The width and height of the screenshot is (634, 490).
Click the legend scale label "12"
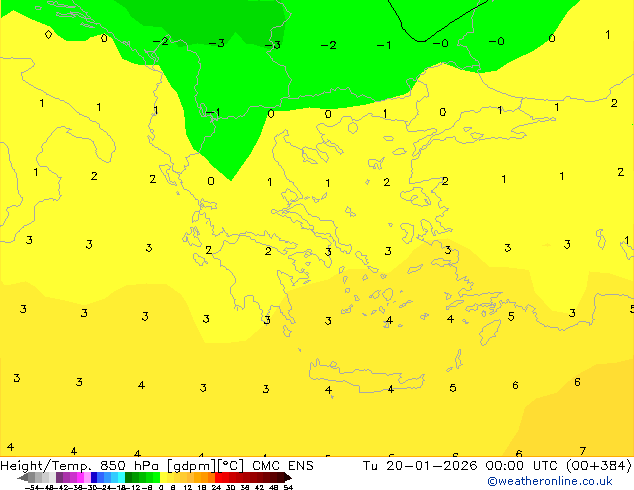(188, 487)
